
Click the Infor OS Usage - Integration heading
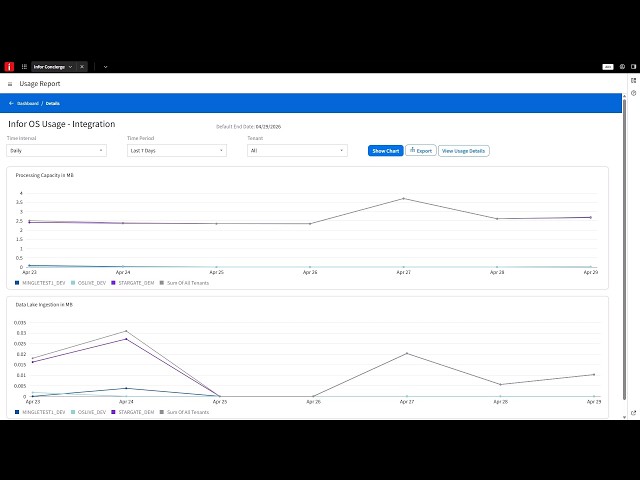tap(62, 124)
